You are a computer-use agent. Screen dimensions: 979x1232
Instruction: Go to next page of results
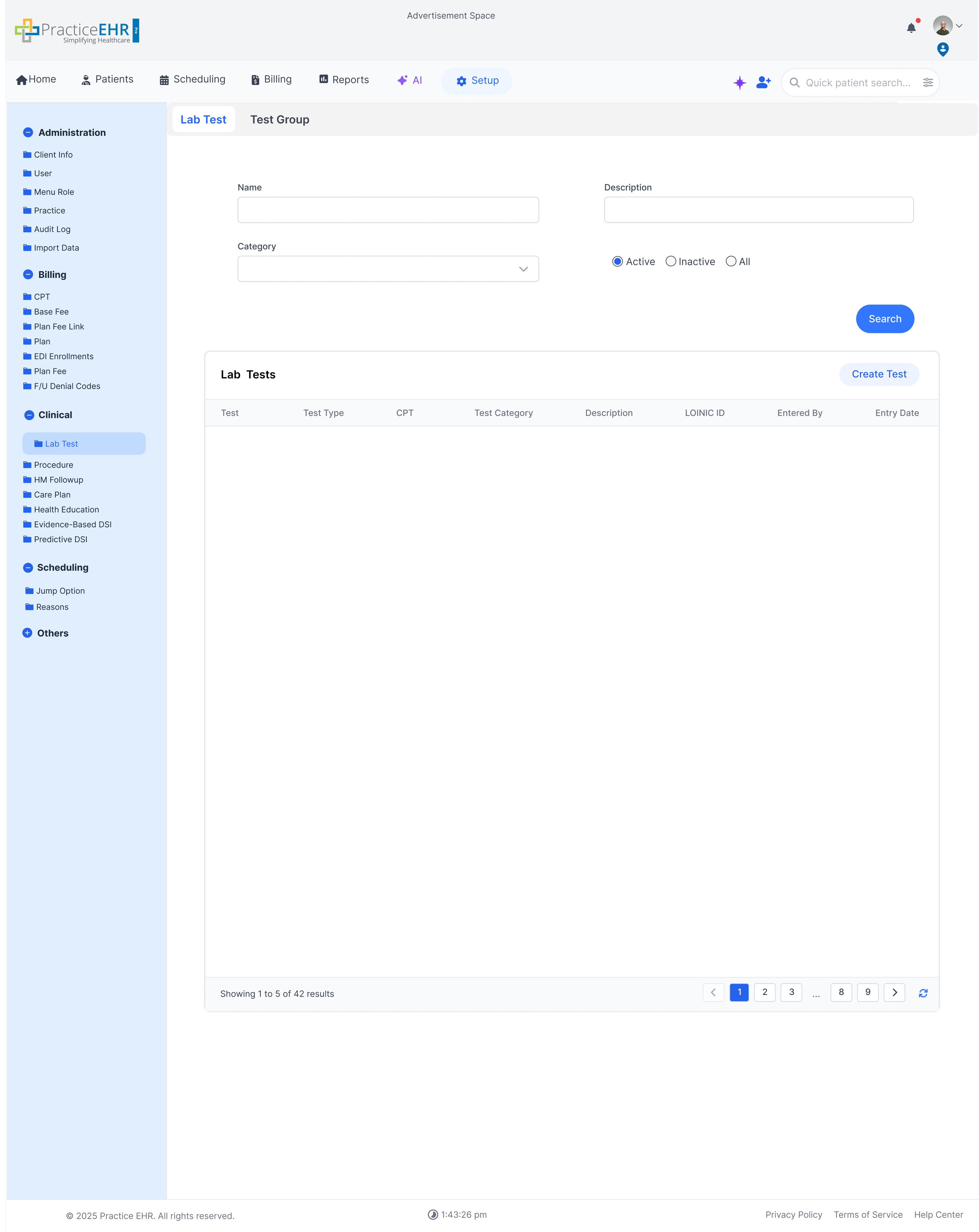[894, 993]
